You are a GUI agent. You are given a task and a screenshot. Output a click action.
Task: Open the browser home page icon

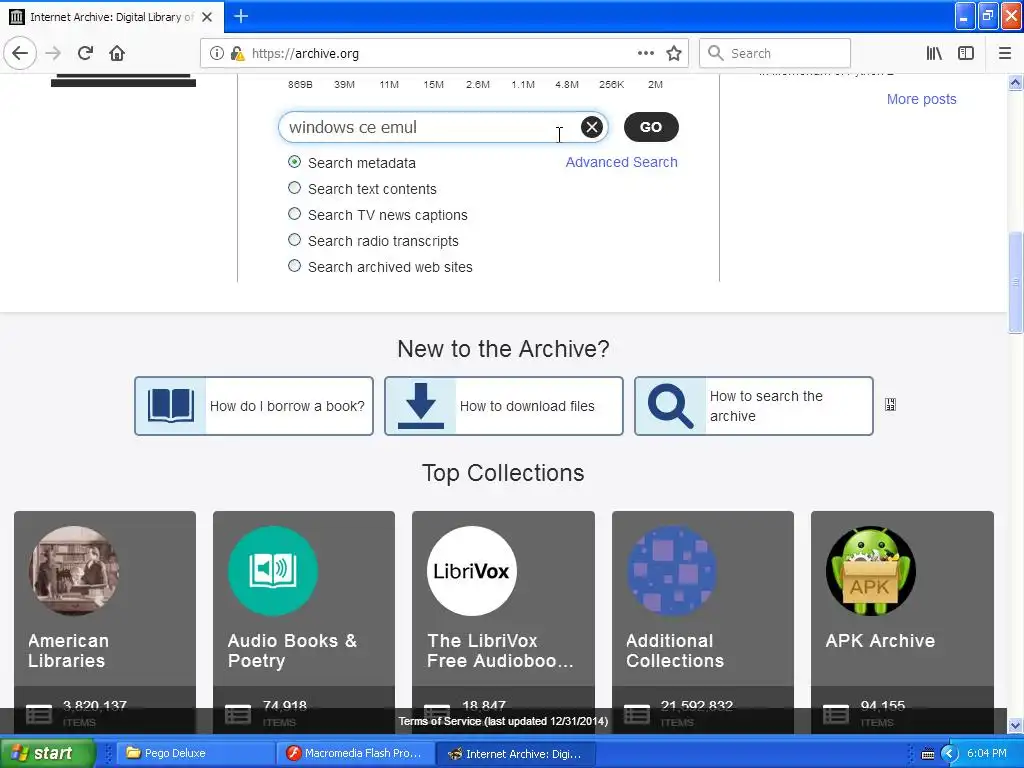point(117,53)
